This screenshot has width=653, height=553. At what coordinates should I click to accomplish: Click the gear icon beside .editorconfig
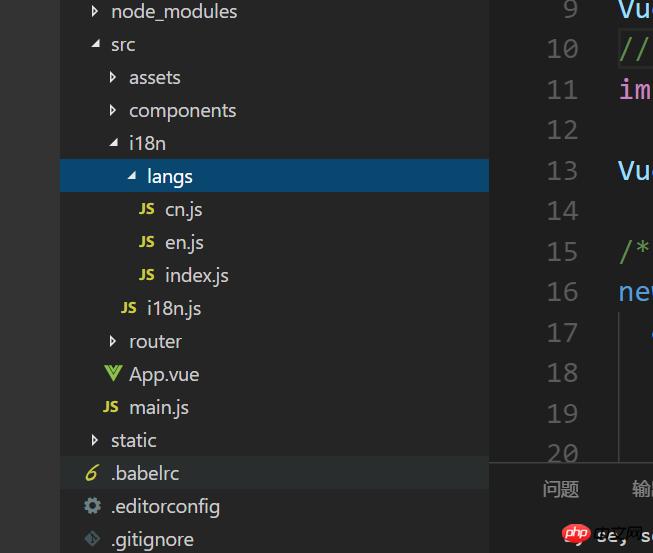point(93,506)
